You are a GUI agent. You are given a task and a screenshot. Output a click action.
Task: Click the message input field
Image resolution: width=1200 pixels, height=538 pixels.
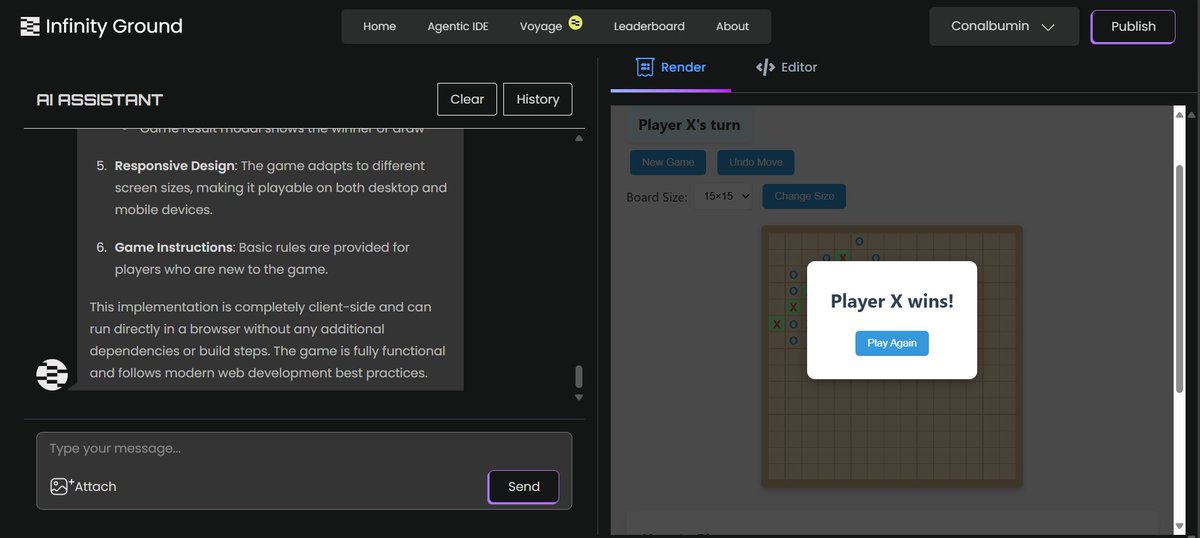(x=304, y=449)
